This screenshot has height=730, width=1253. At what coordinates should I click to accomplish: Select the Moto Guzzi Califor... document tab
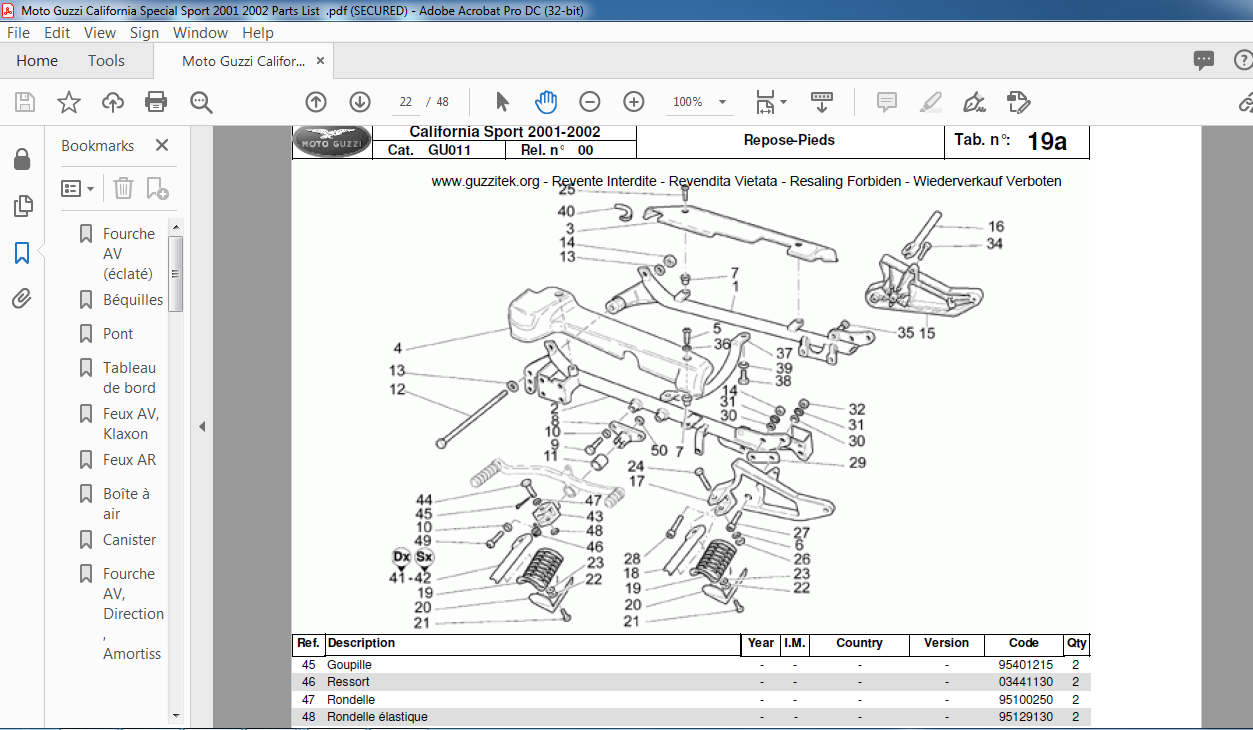click(x=243, y=61)
